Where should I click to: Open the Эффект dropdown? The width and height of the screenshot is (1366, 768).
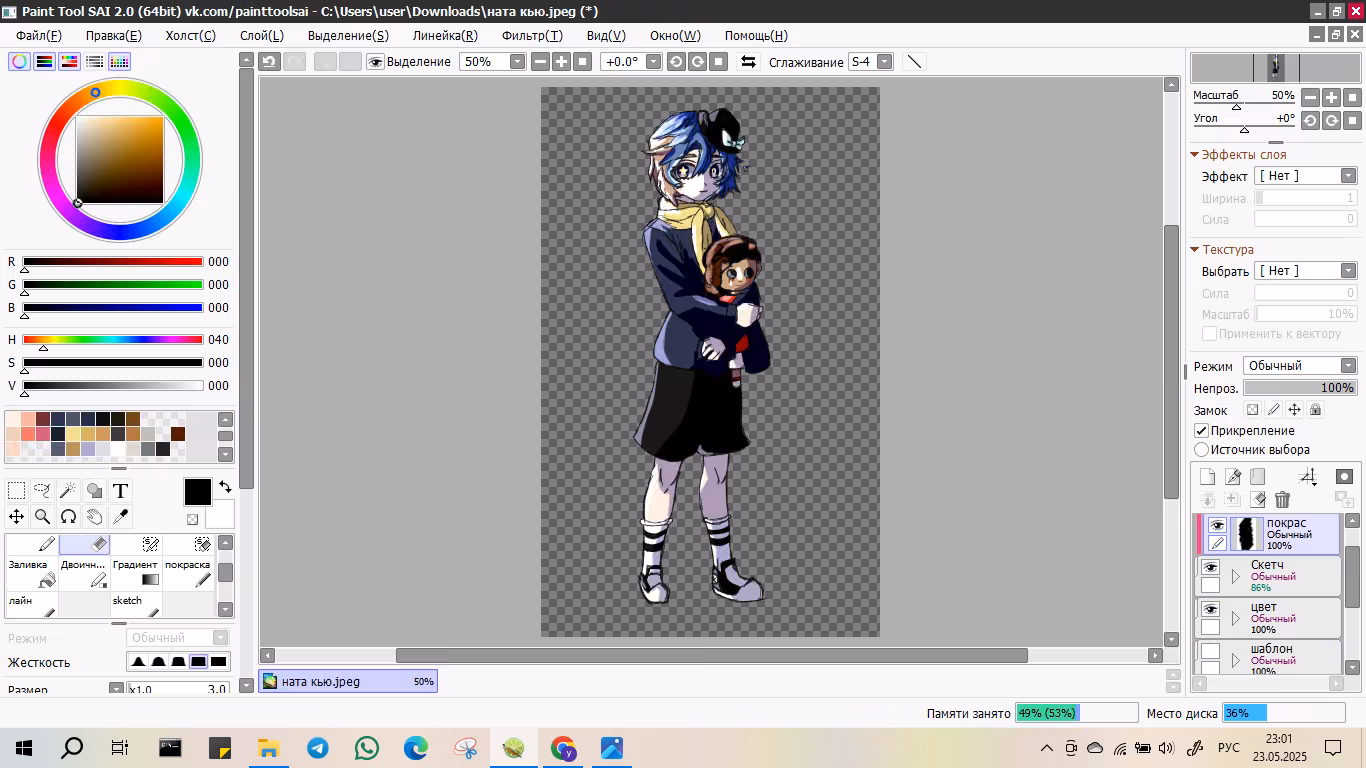pyautogui.click(x=1305, y=176)
